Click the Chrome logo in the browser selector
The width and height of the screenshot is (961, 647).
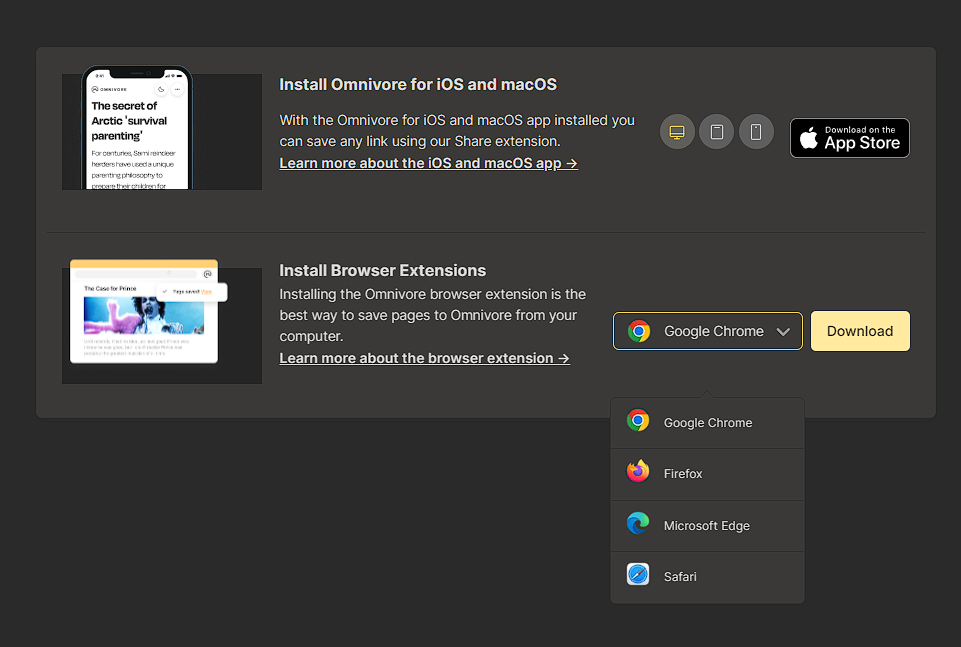[x=639, y=331]
